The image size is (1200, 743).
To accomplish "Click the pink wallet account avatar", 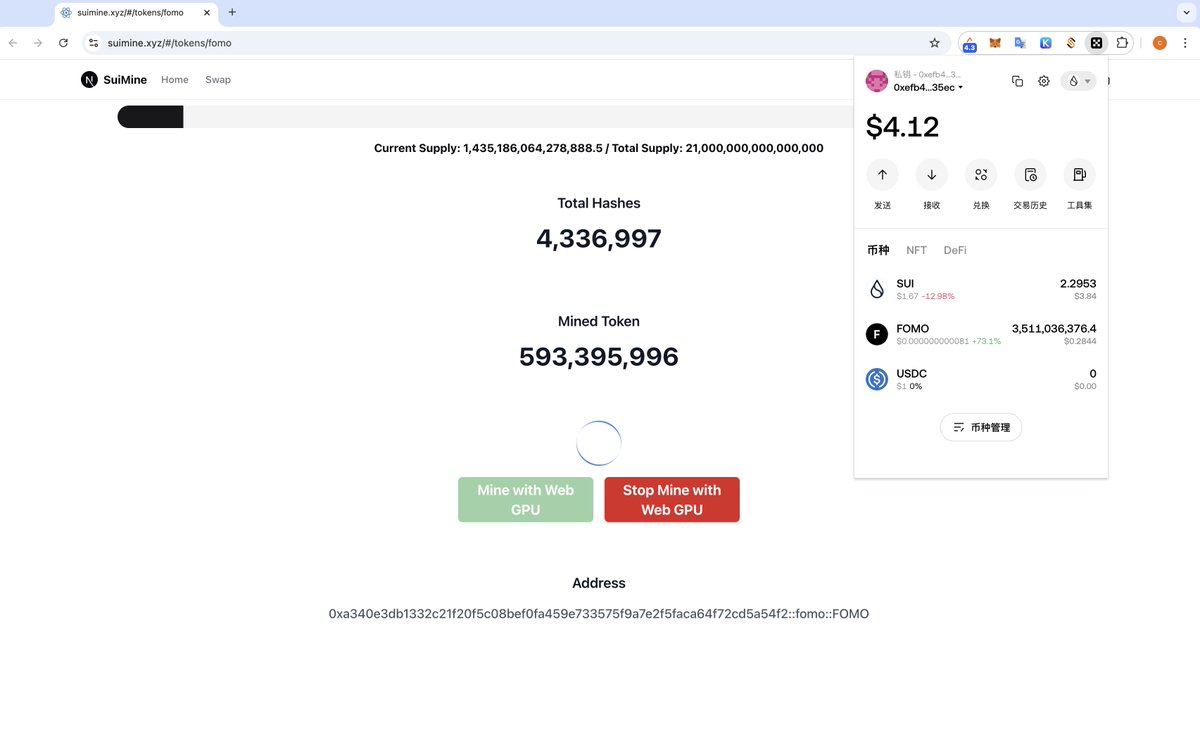I will [877, 81].
